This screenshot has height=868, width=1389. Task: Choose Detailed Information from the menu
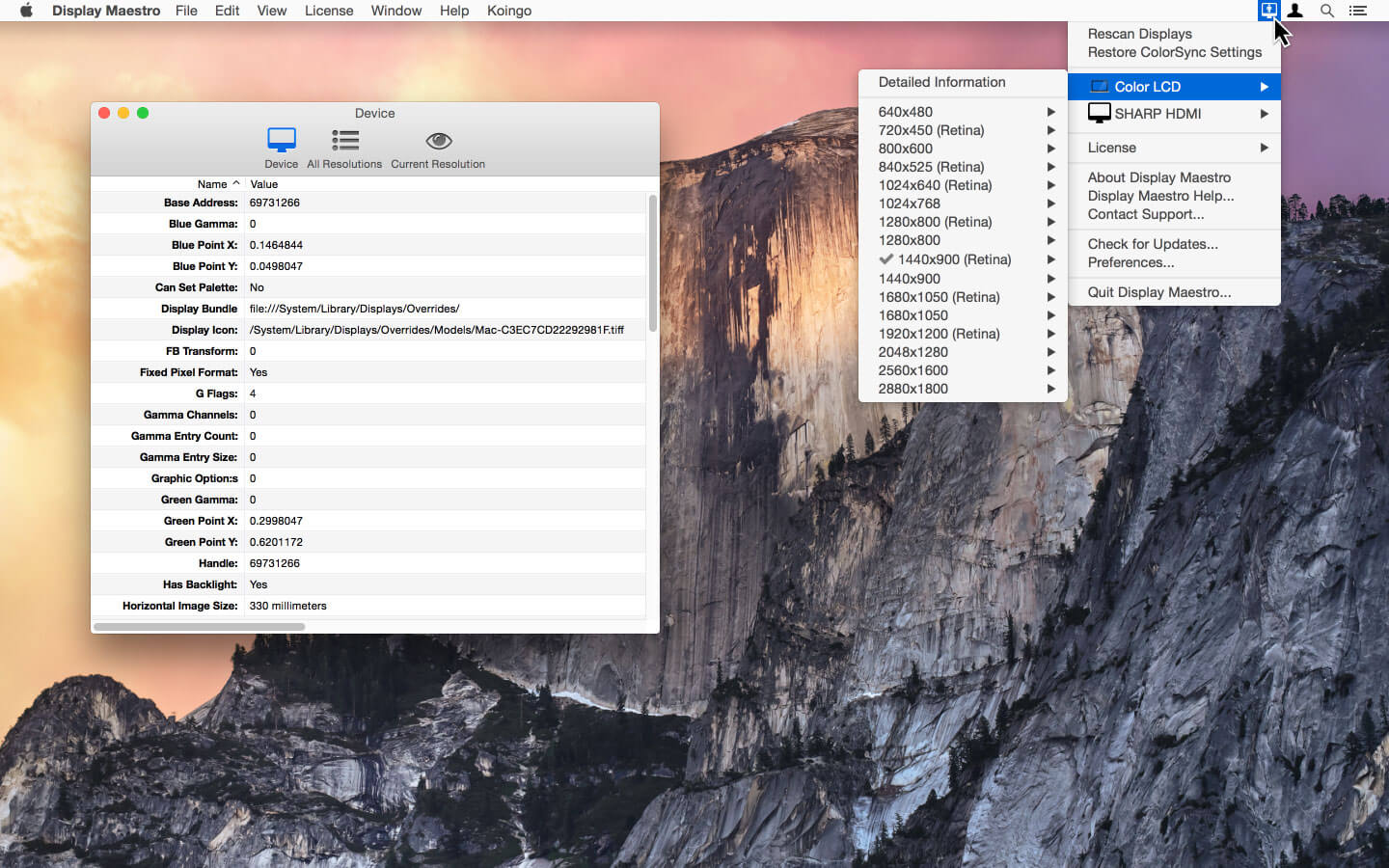coord(940,82)
